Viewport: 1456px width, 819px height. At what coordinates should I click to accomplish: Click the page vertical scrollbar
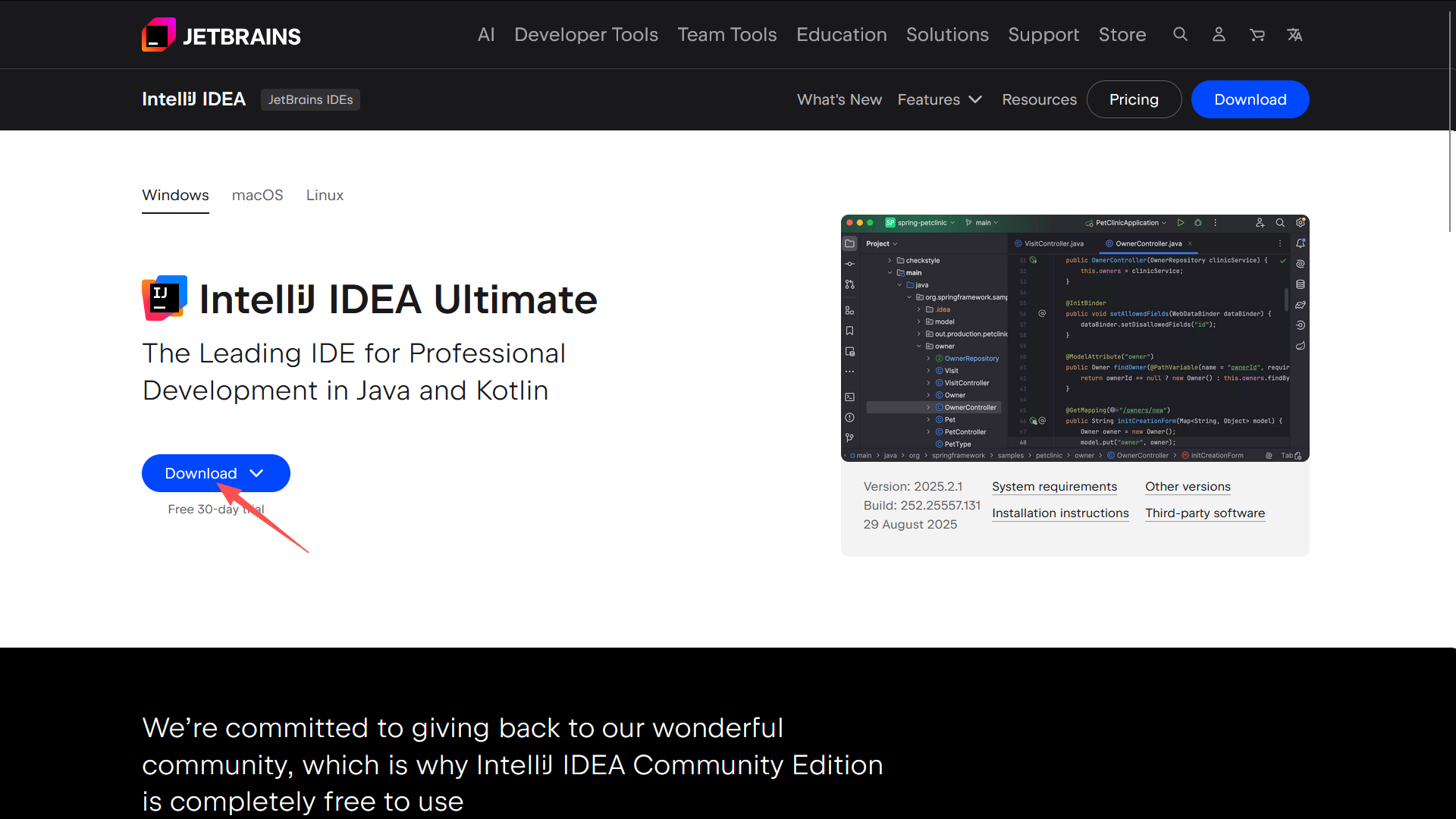(1451, 121)
